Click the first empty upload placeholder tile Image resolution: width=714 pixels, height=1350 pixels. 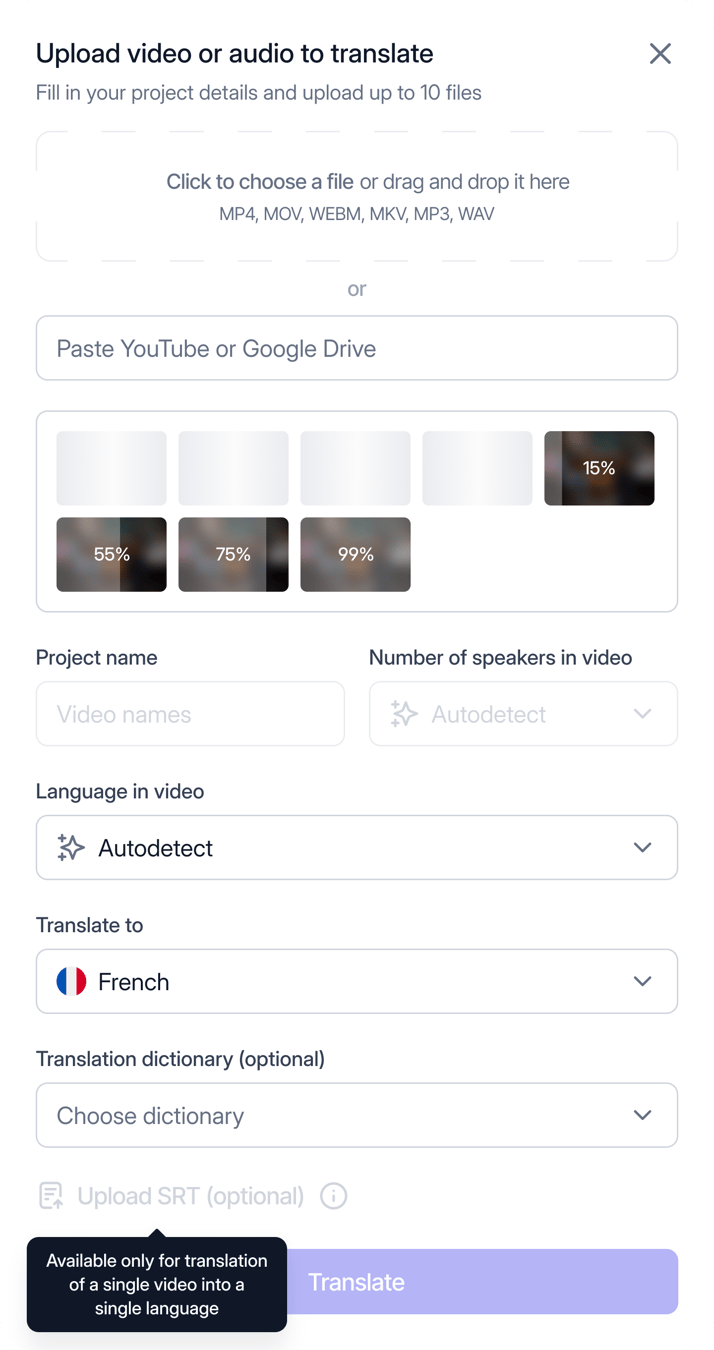(111, 468)
